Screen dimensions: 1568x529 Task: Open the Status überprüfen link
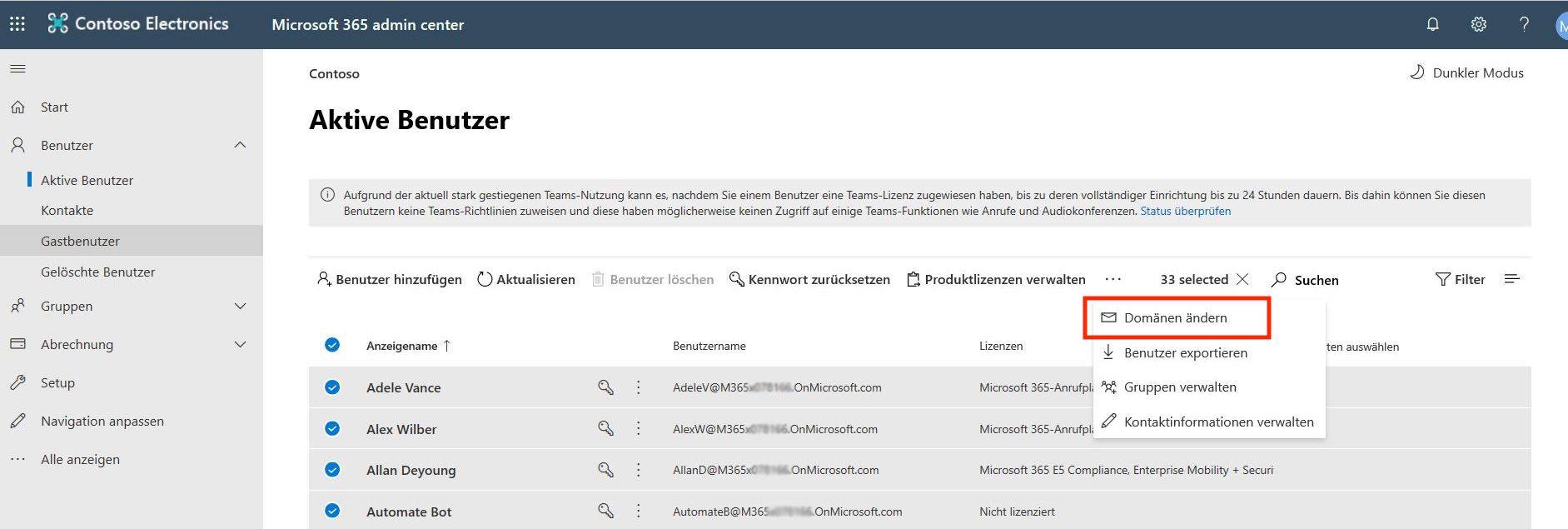[x=1185, y=211]
